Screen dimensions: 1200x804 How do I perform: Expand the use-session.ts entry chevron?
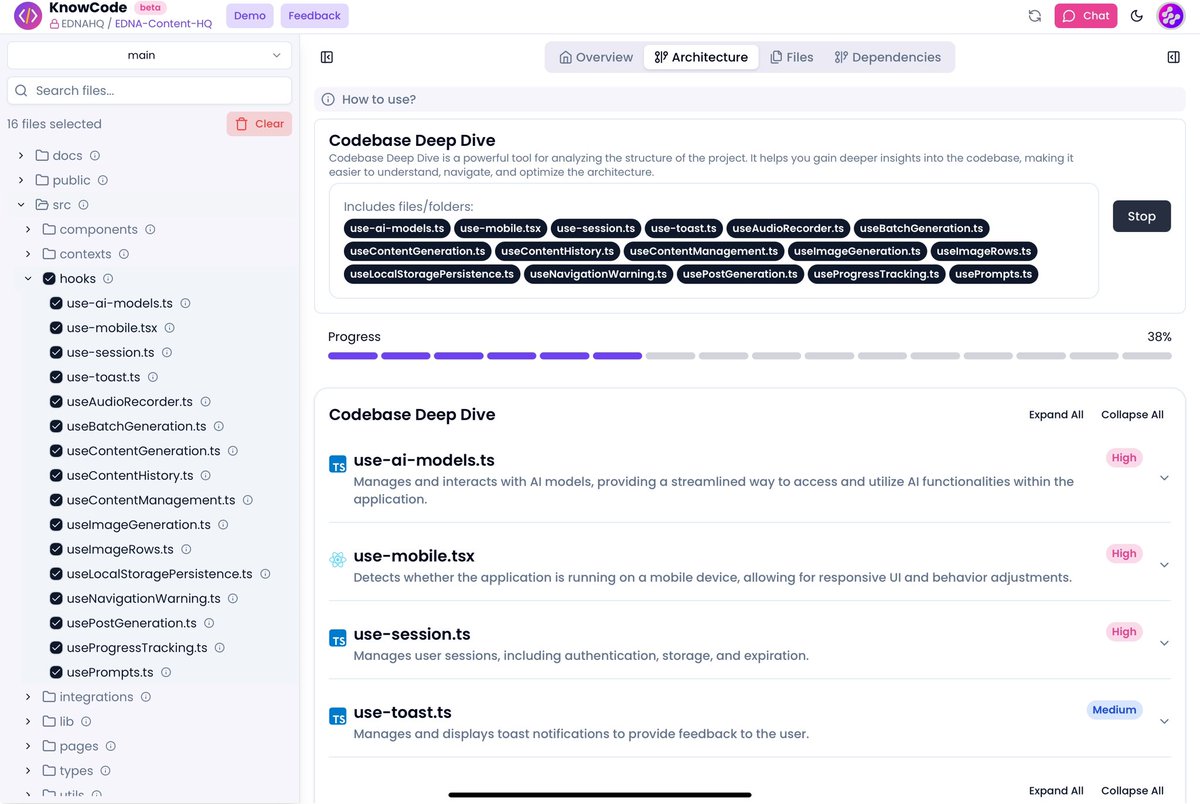click(1163, 641)
